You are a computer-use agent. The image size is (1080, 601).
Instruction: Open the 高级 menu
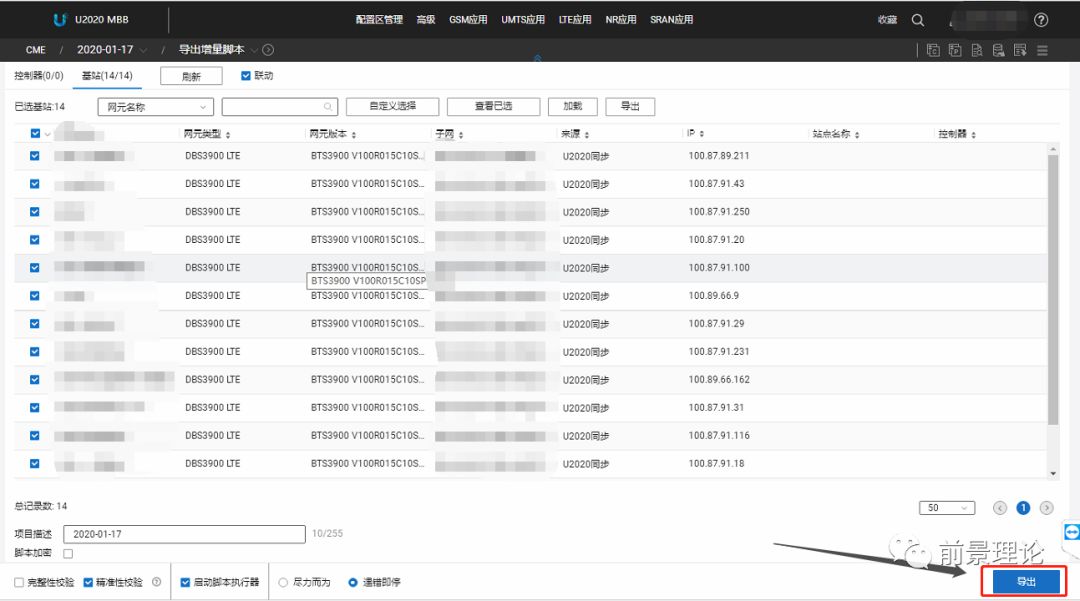click(x=426, y=20)
